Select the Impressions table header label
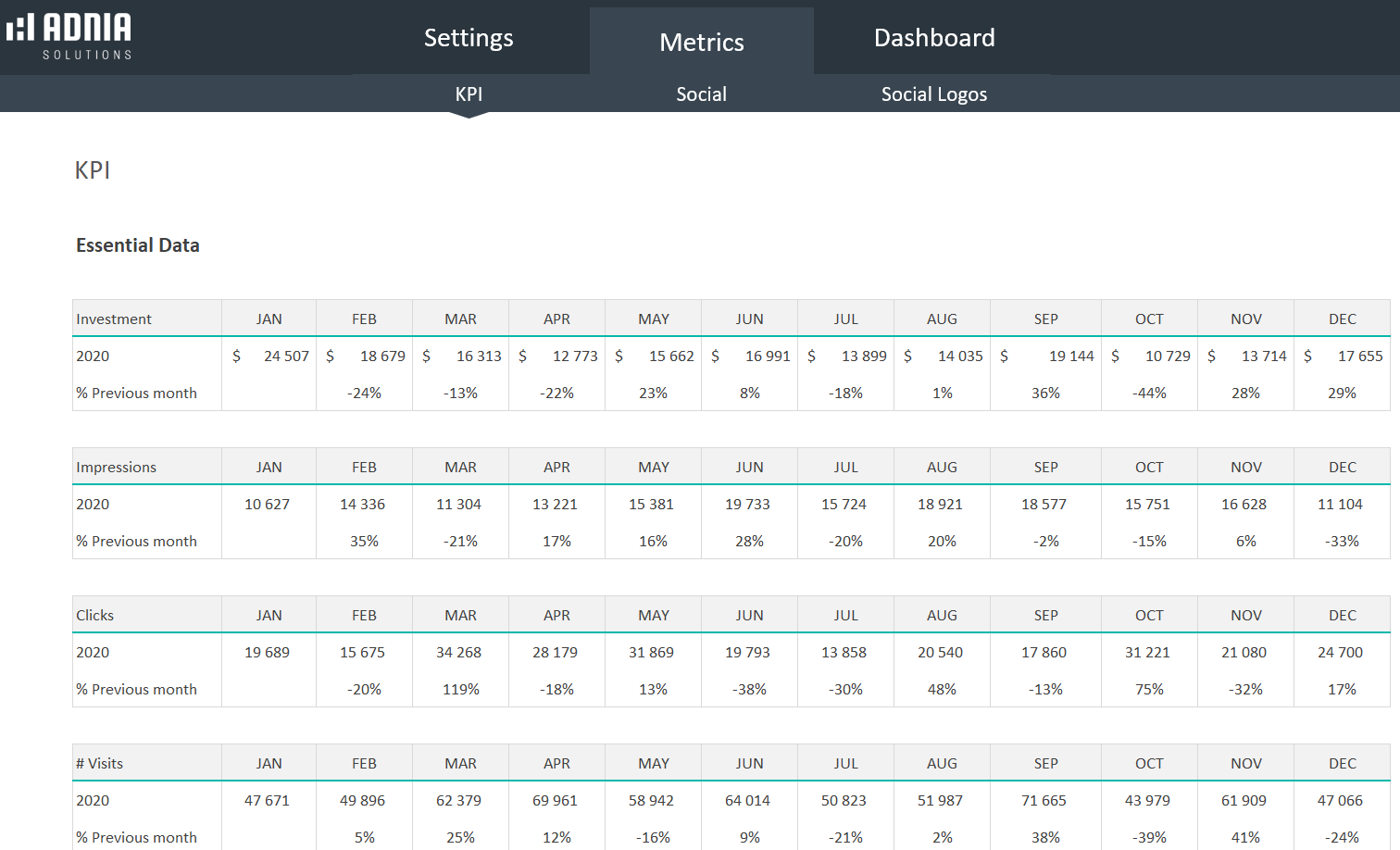This screenshot has width=1400, height=850. pos(117,468)
